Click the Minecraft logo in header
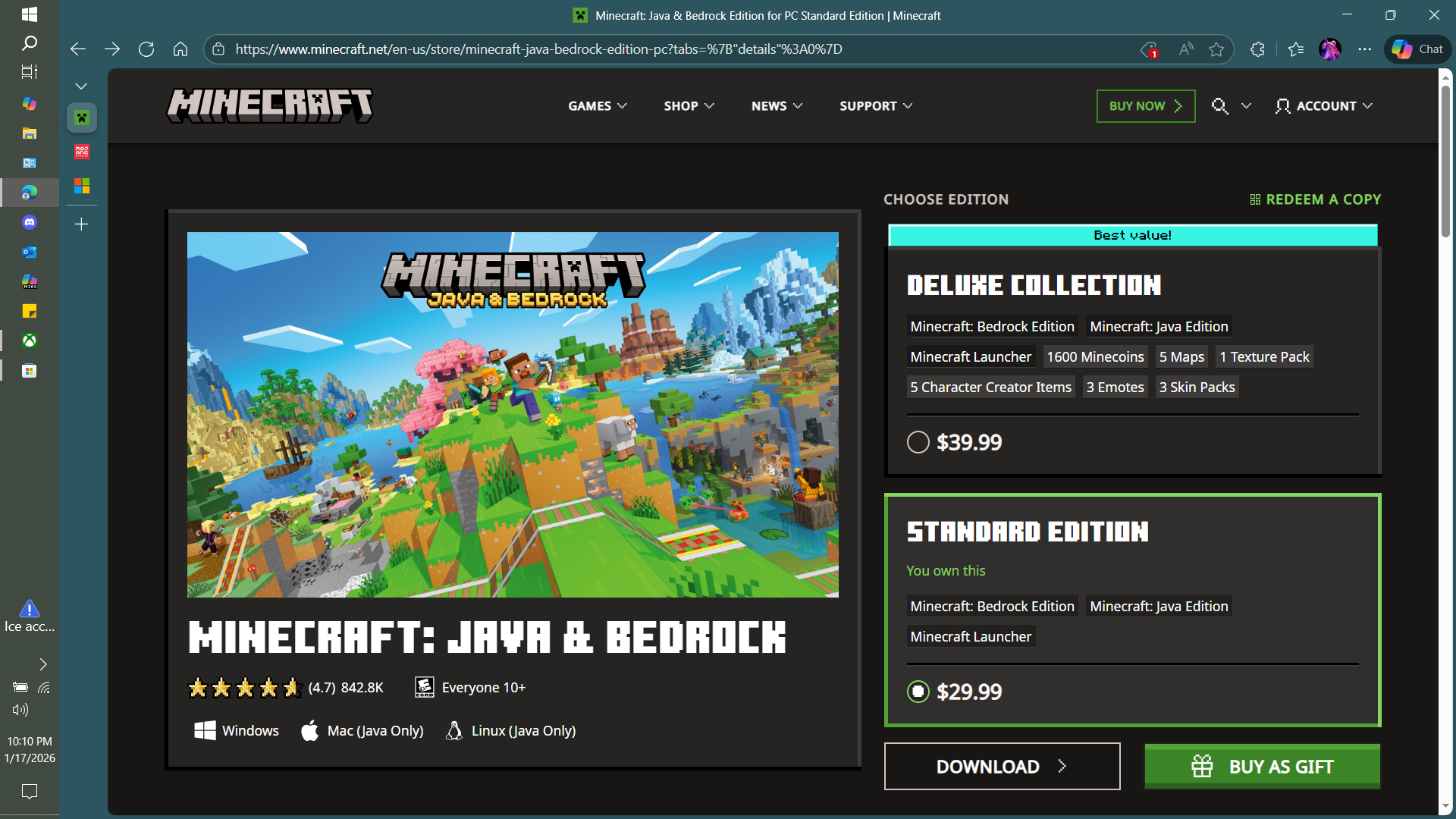1456x819 pixels. pyautogui.click(x=270, y=105)
